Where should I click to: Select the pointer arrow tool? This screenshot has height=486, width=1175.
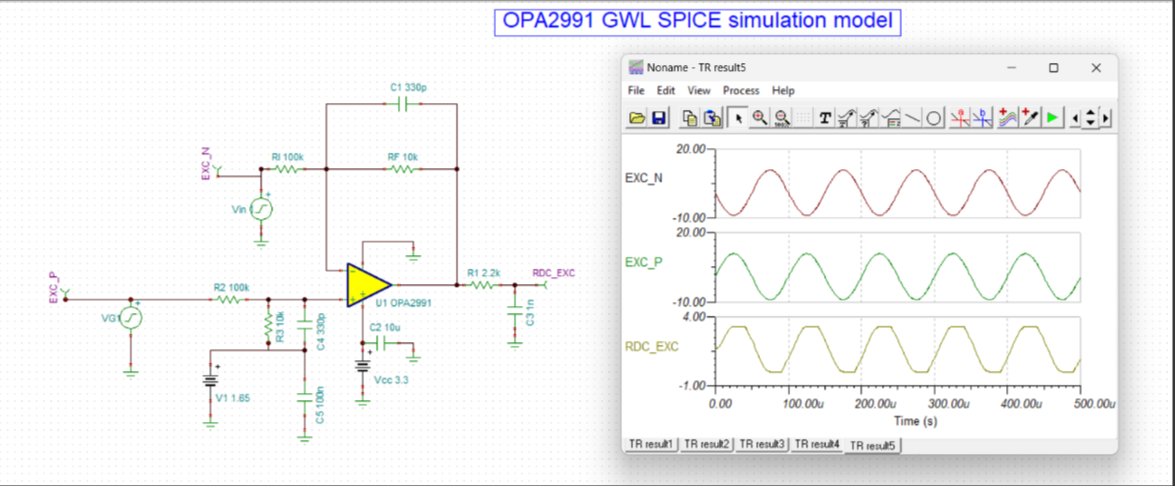(x=738, y=118)
